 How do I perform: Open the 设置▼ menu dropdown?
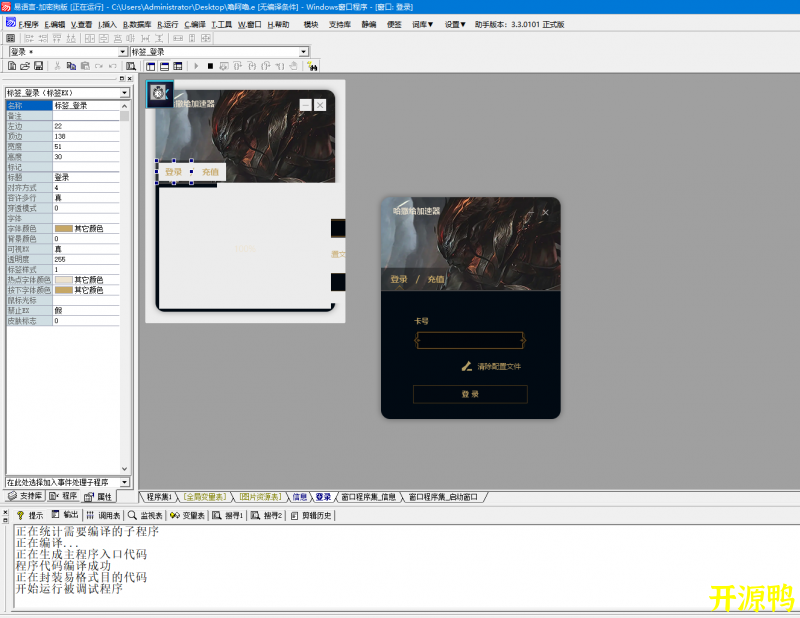pos(455,24)
